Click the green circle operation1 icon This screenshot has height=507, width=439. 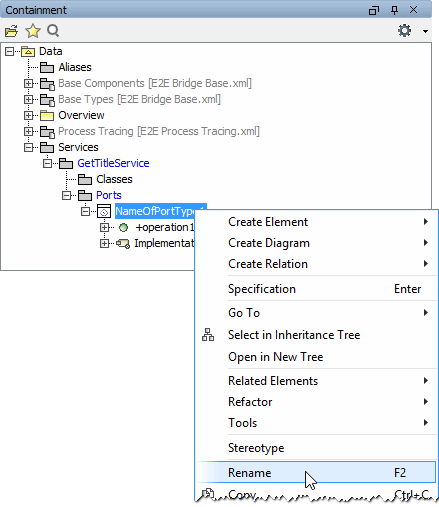123,228
